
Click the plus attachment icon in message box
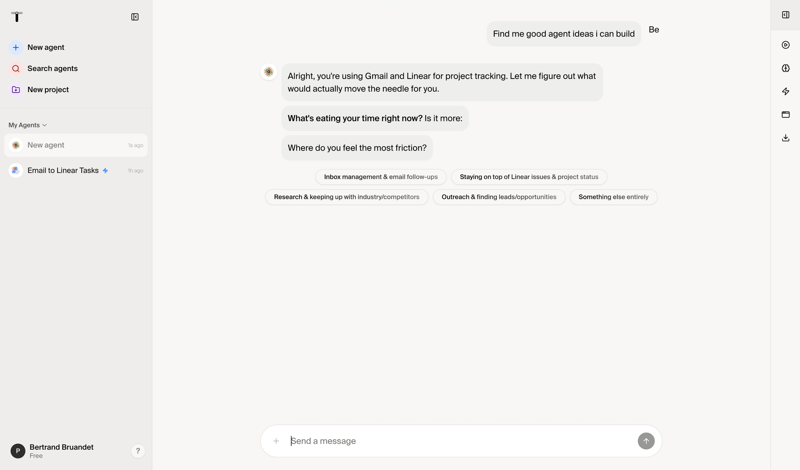point(276,441)
